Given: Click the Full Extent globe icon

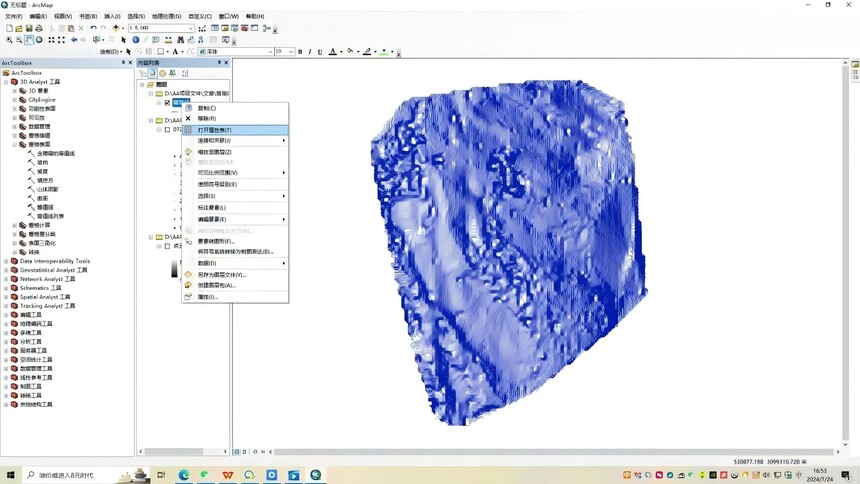Looking at the screenshot, I should pyautogui.click(x=39, y=40).
